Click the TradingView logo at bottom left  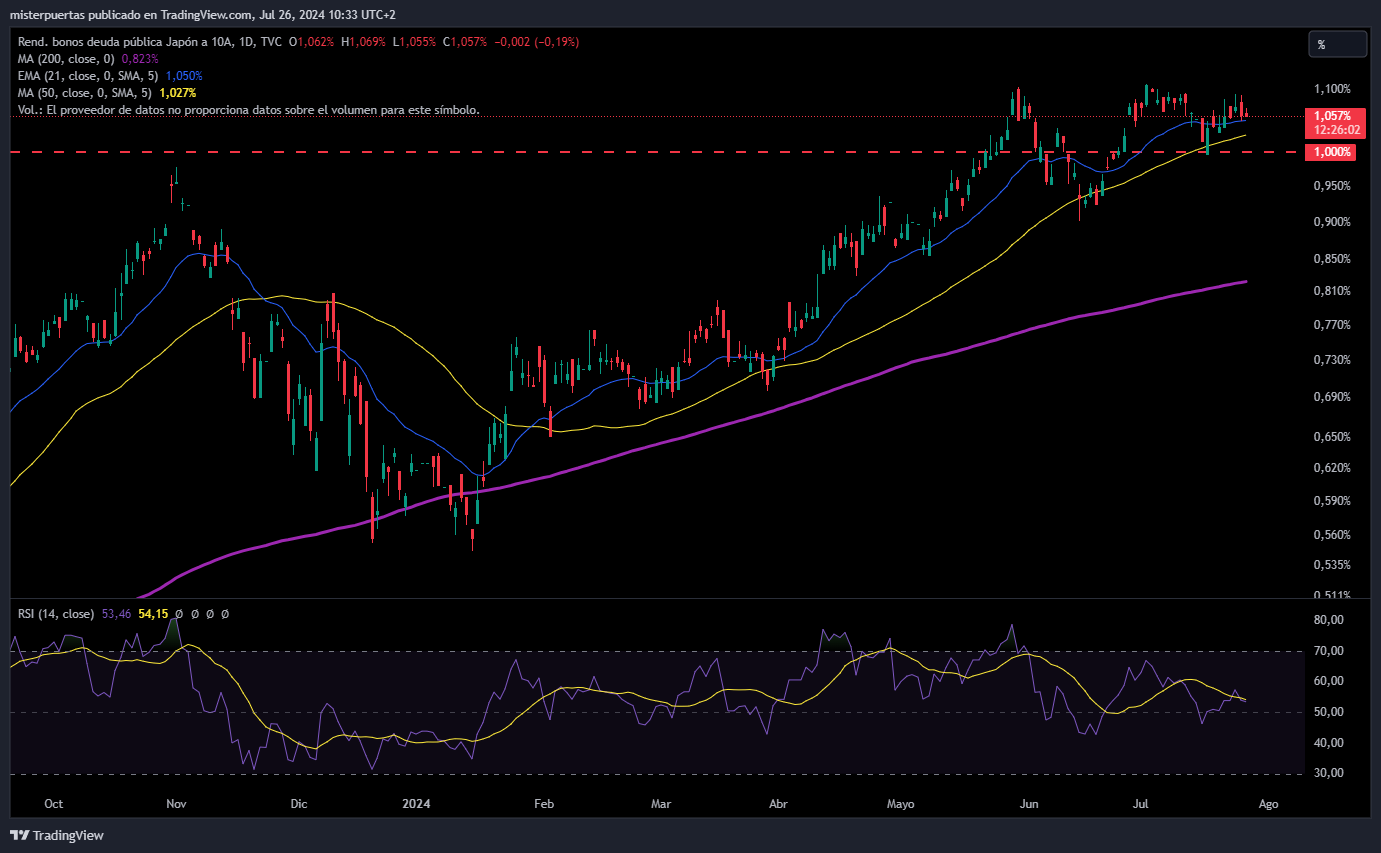coord(57,835)
